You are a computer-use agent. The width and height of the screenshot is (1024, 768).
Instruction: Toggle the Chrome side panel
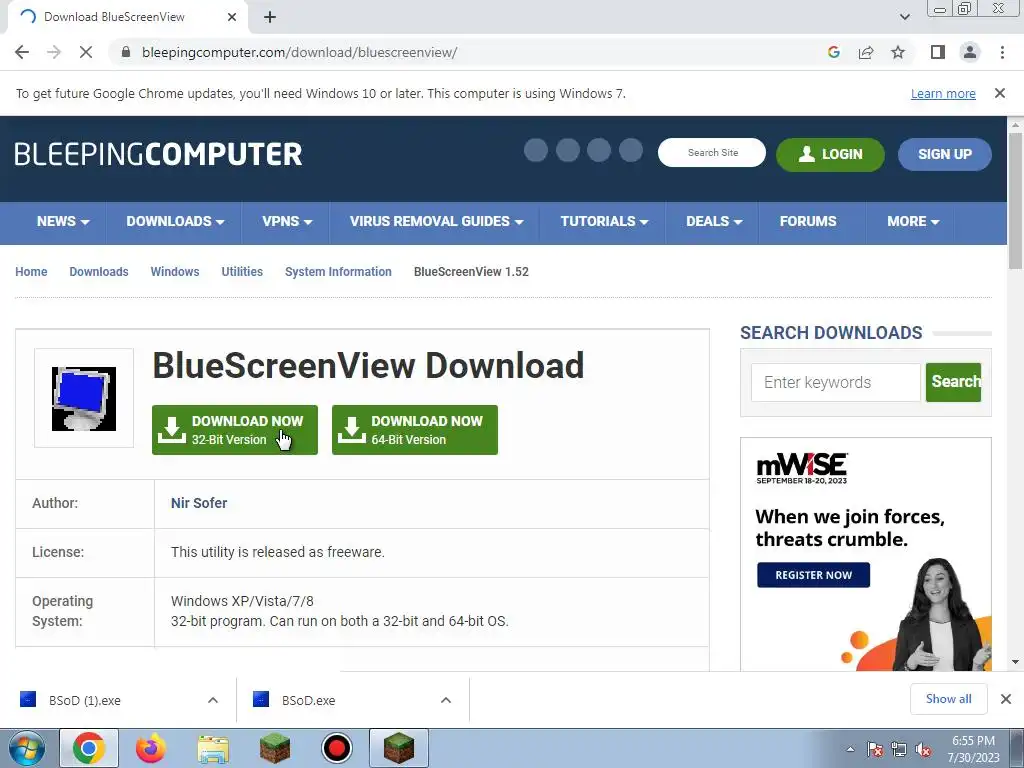(938, 52)
